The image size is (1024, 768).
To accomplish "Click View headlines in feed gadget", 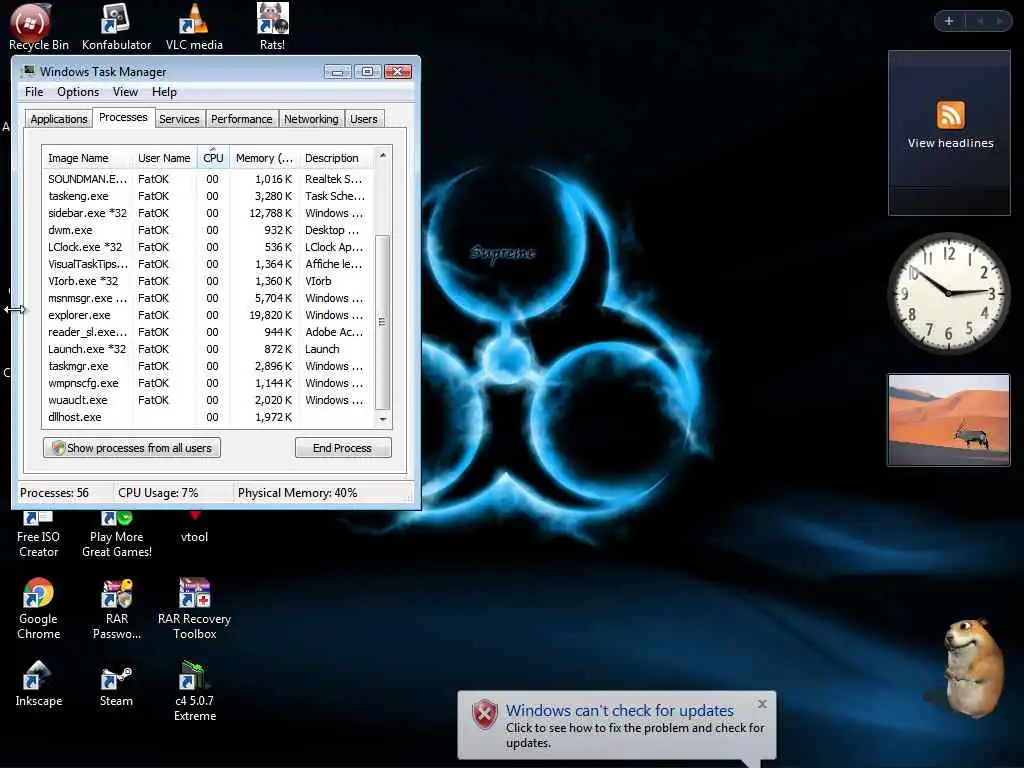I will coord(950,143).
